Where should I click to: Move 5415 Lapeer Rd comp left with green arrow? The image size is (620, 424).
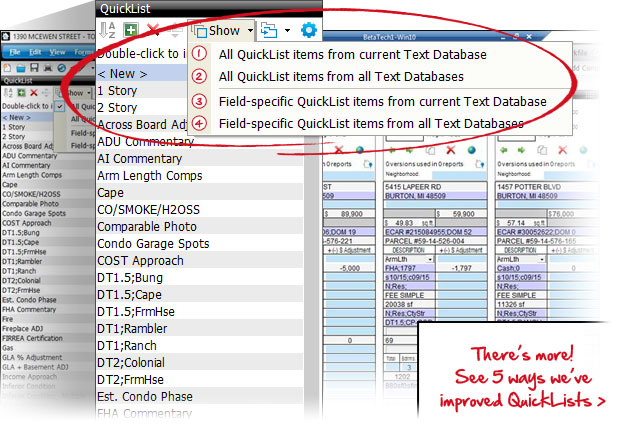tap(392, 150)
